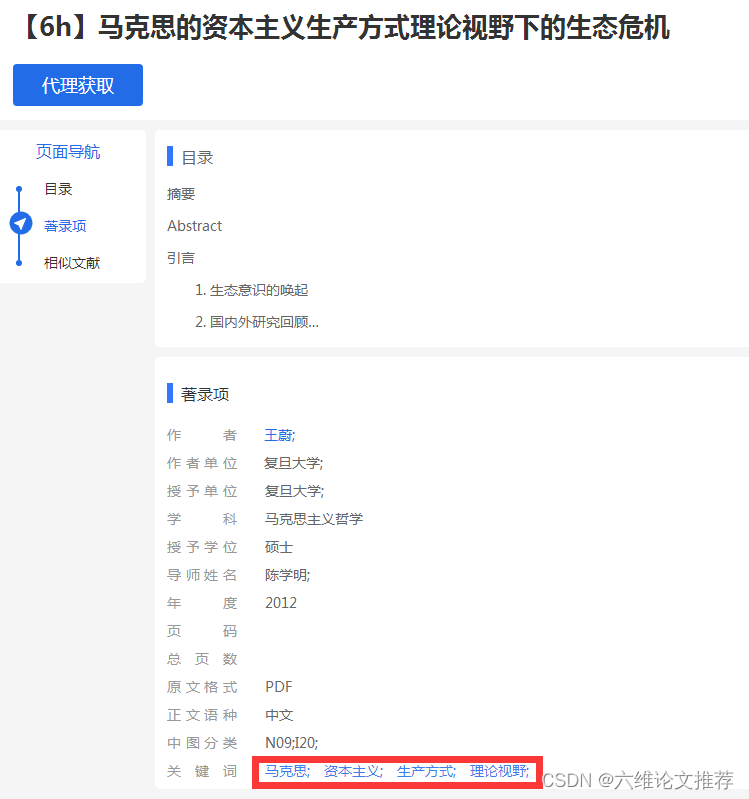Go to 相似文献 in the page navigation
Image resolution: width=749 pixels, height=799 pixels.
72,263
